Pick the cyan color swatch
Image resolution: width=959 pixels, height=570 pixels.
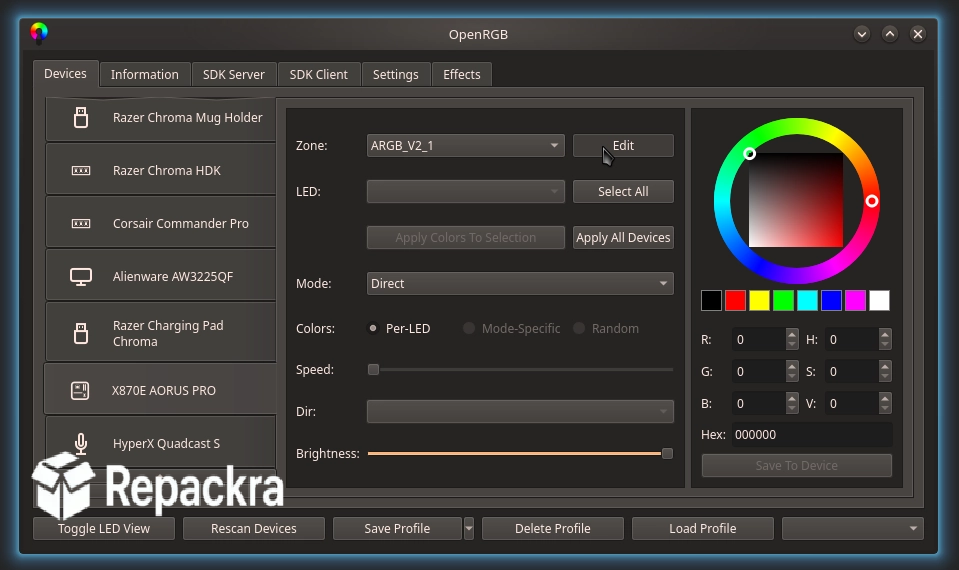[807, 300]
